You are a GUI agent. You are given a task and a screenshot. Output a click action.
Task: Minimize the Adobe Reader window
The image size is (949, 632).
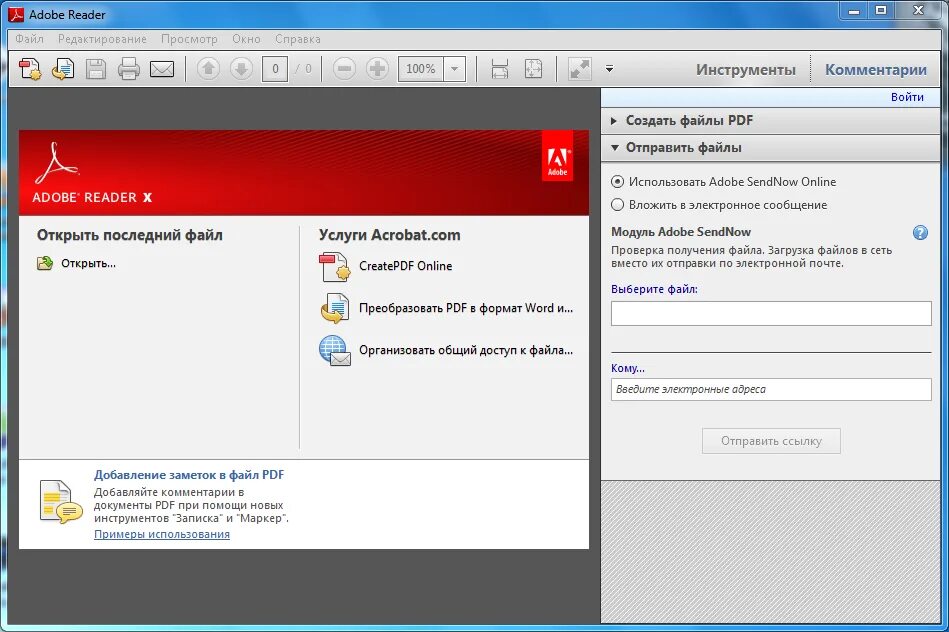point(854,11)
